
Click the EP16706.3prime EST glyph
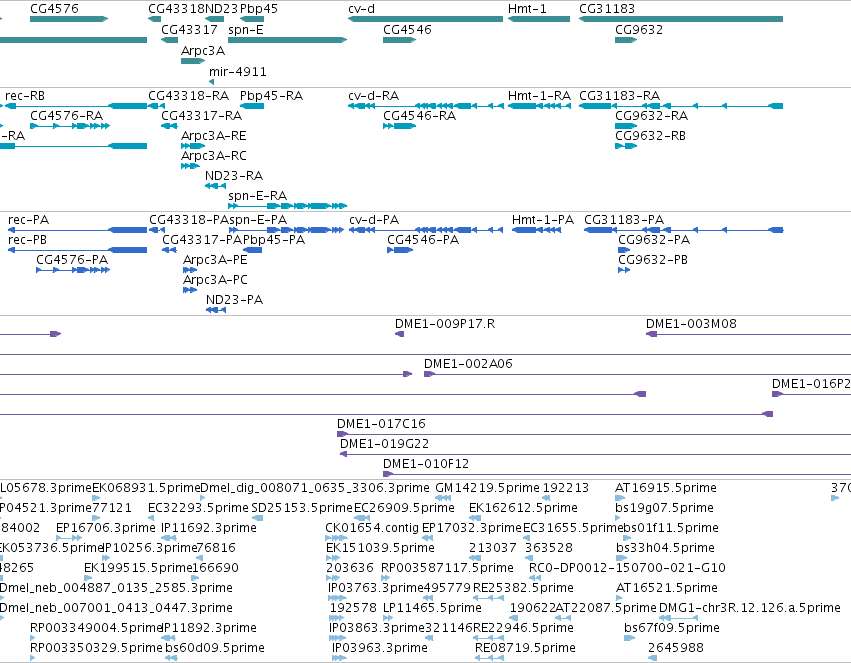coord(69,538)
